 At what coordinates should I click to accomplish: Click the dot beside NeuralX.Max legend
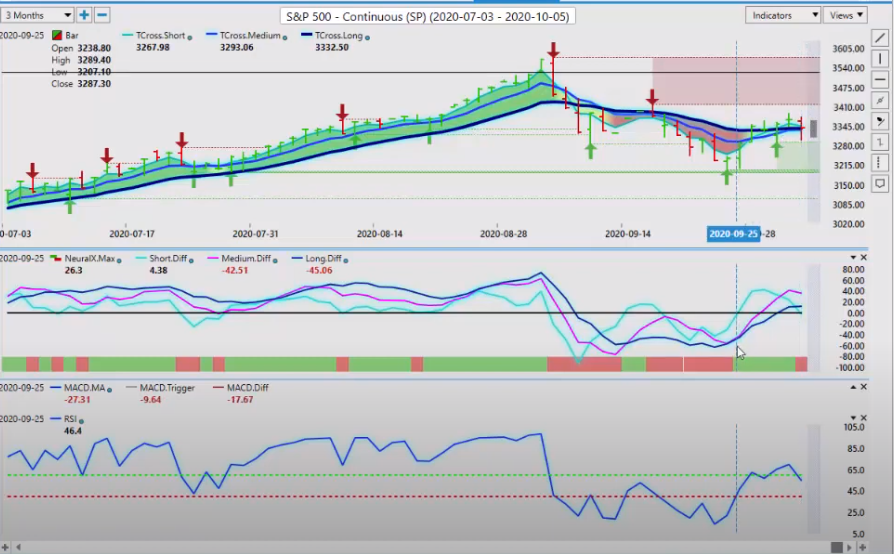point(119,260)
